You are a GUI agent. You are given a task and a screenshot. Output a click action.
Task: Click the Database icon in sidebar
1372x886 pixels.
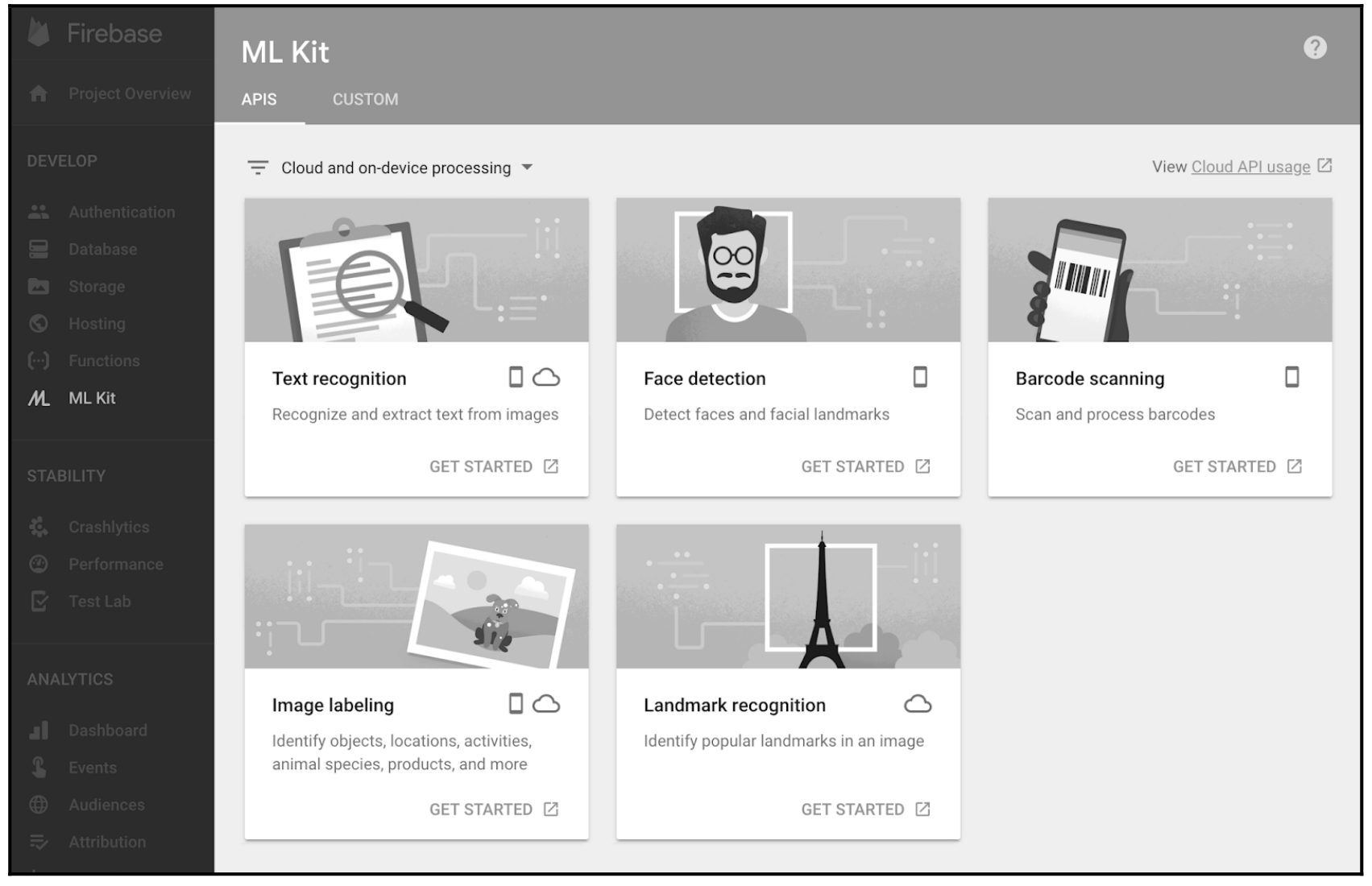(39, 250)
